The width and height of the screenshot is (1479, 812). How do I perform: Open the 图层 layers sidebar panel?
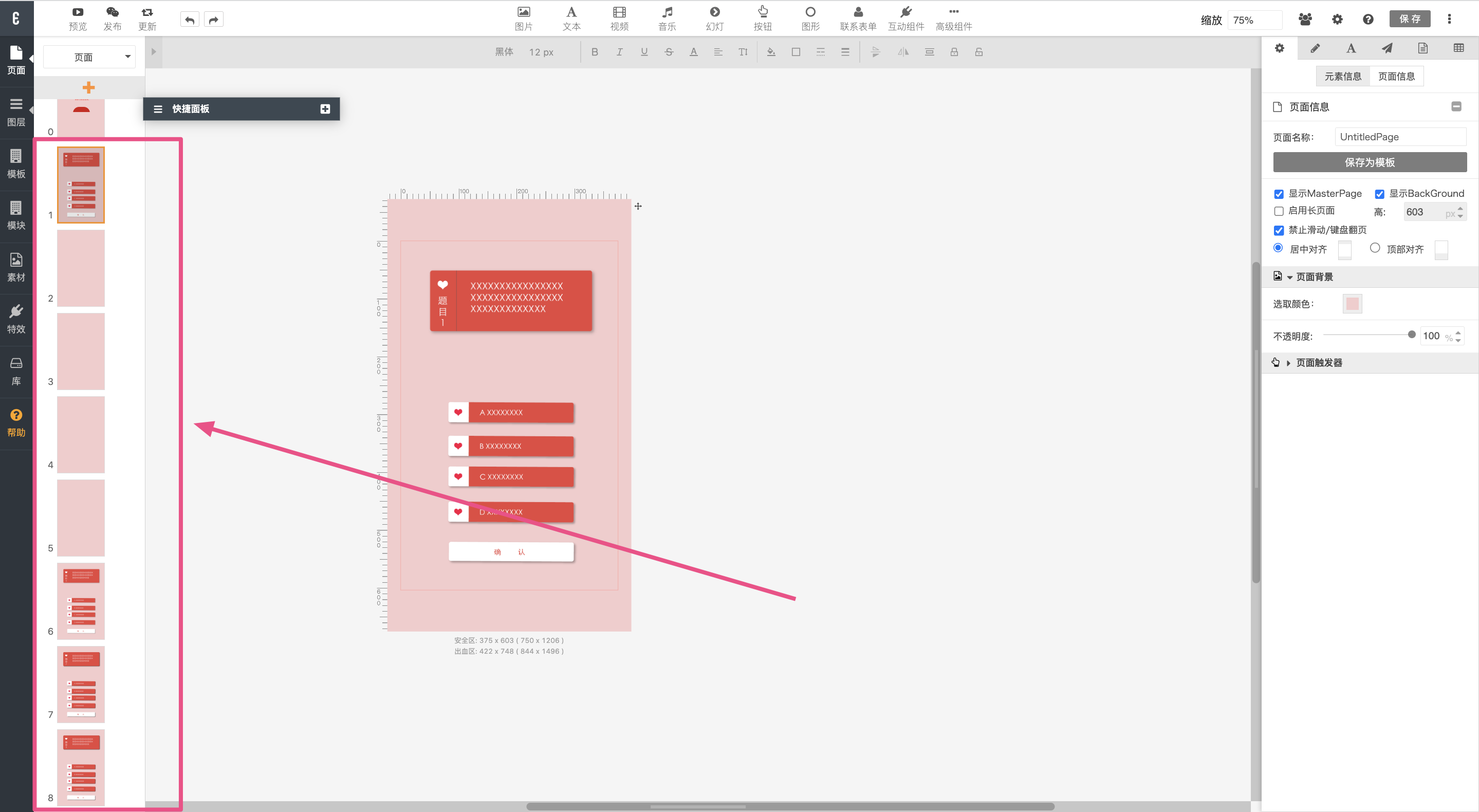16,112
